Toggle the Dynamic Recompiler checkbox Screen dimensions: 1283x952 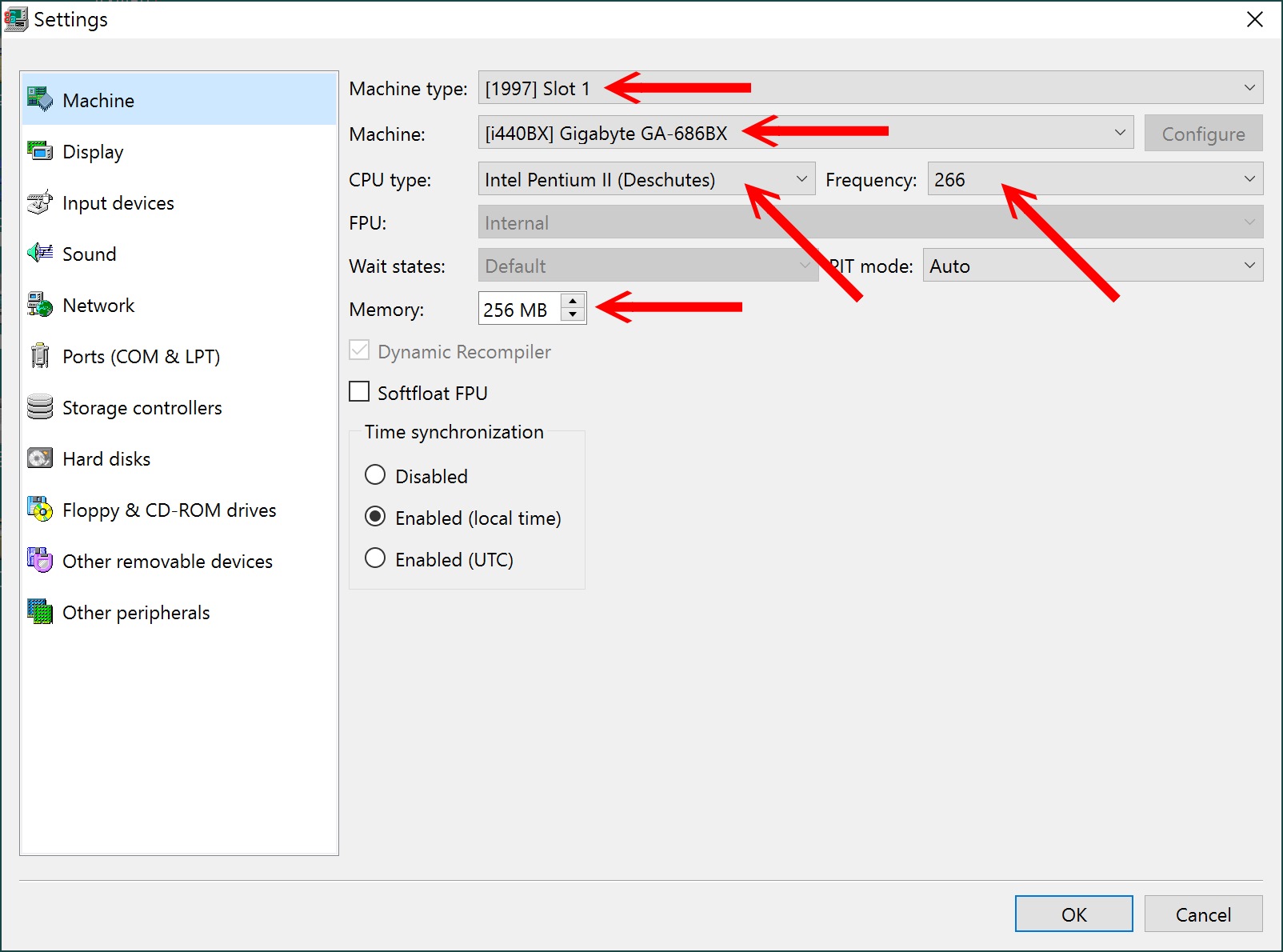coord(360,350)
